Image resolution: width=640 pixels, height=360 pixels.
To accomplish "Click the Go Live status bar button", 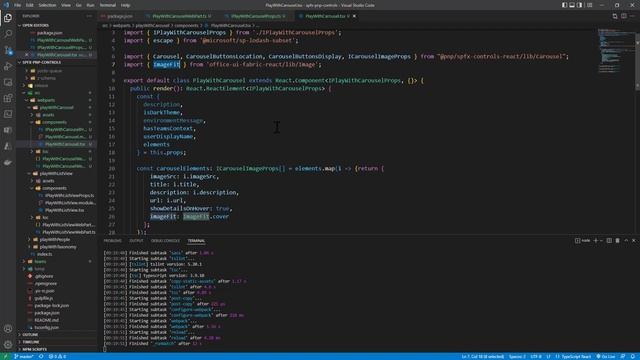I will (x=606, y=356).
